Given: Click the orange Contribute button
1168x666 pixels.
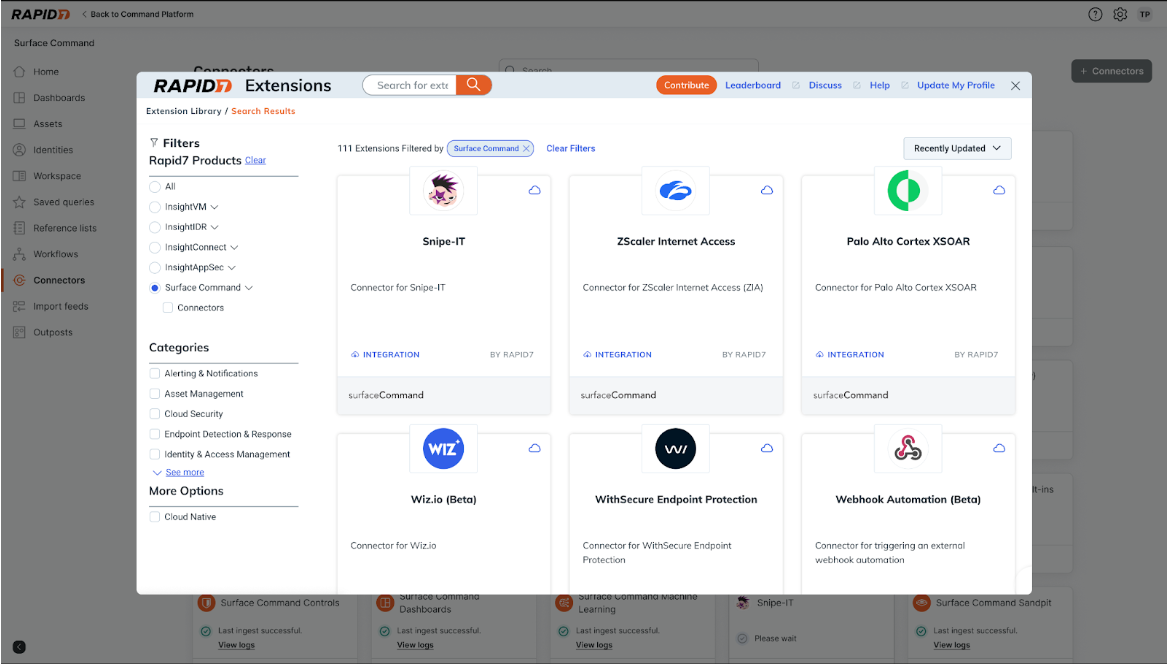Looking at the screenshot, I should pyautogui.click(x=686, y=85).
